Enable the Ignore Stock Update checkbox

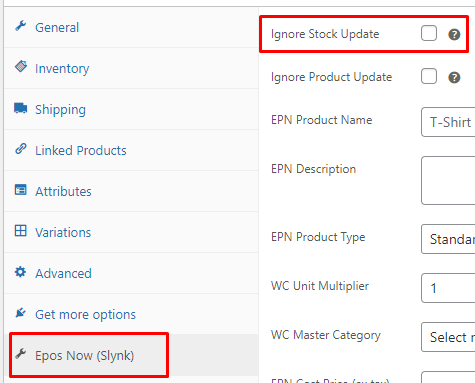pos(429,33)
